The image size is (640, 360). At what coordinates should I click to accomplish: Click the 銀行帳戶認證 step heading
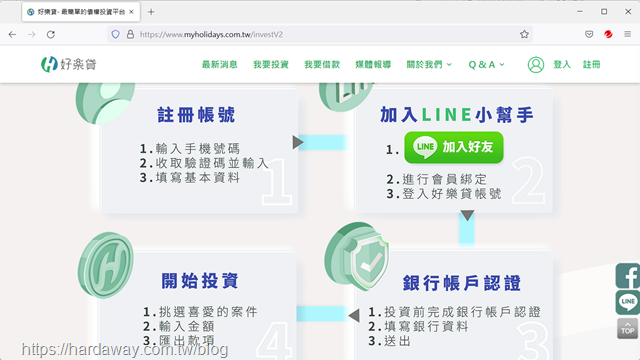(x=462, y=283)
